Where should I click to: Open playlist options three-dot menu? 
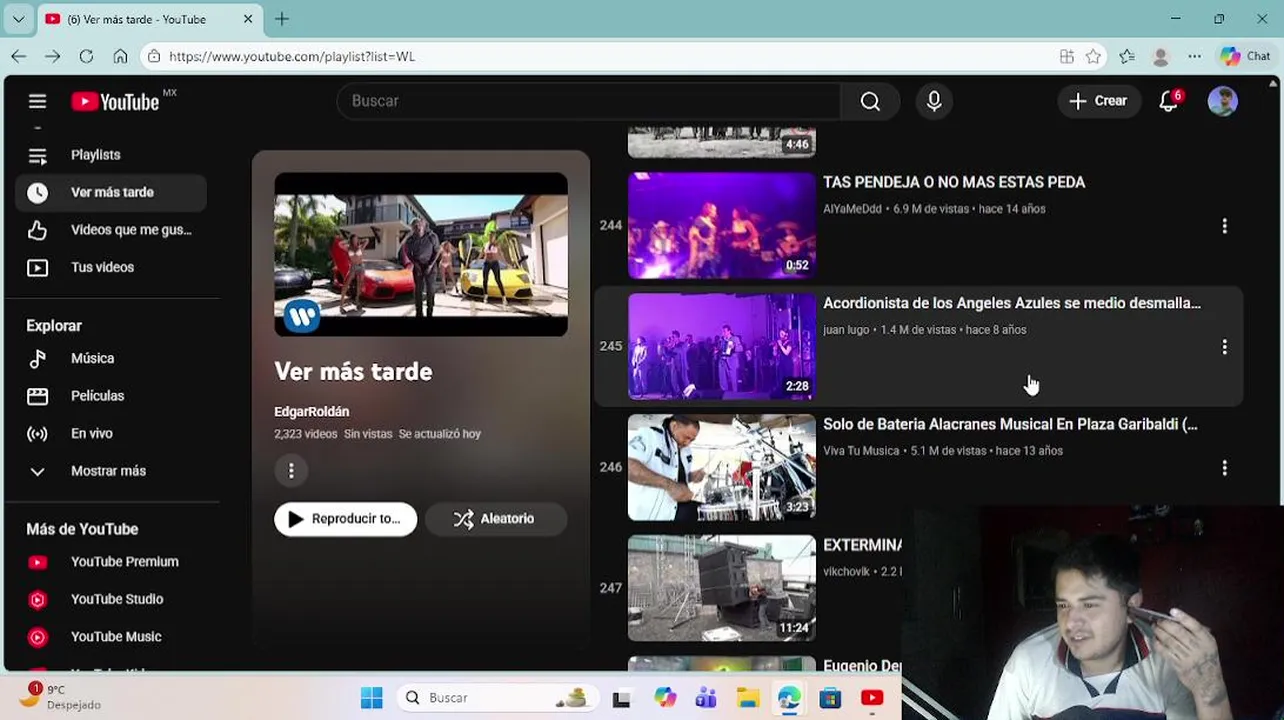[291, 470]
